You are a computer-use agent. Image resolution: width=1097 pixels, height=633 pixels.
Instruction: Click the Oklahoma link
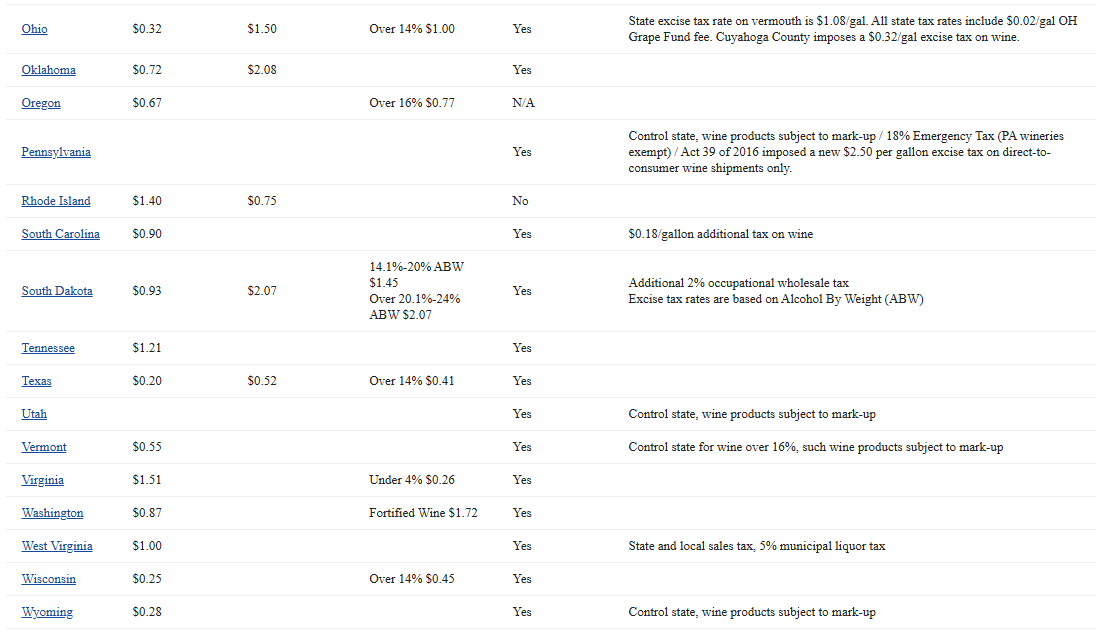click(48, 70)
